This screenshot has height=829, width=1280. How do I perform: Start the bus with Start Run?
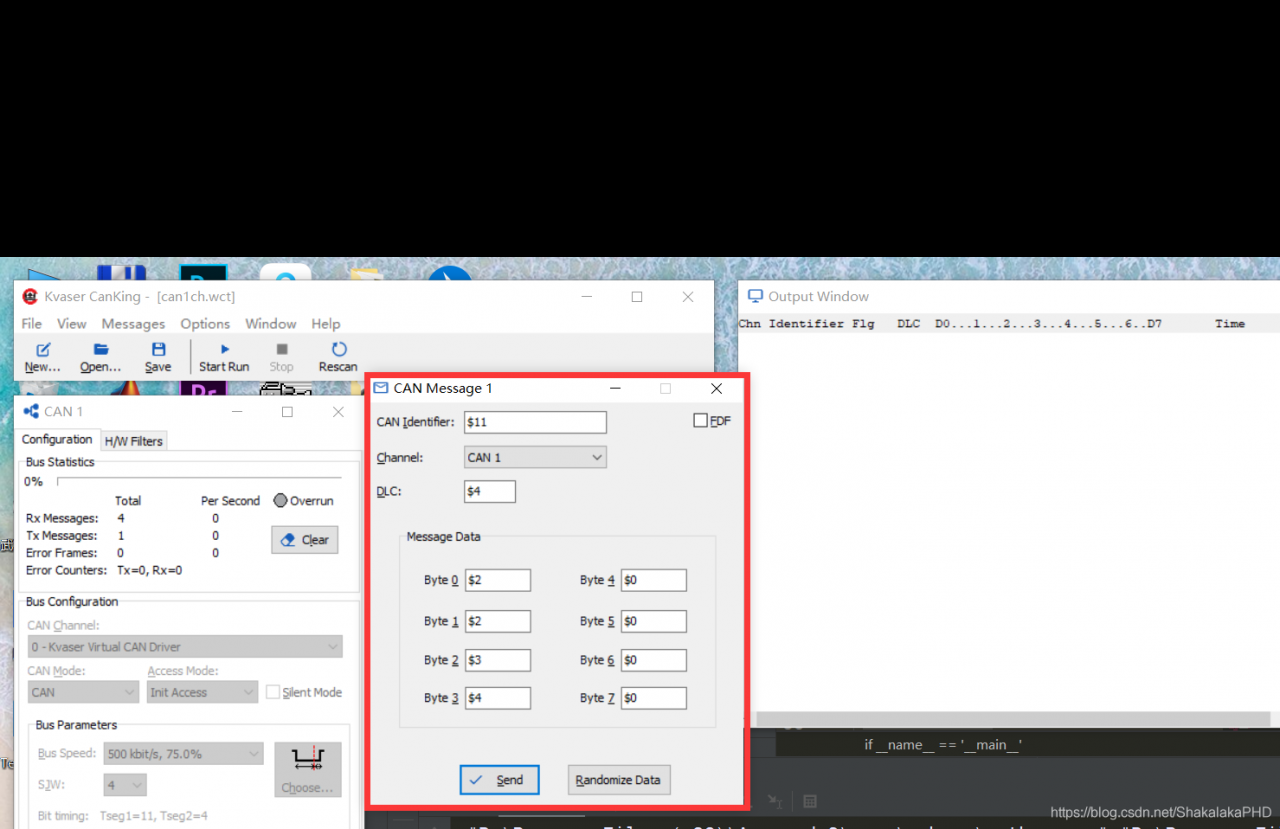[224, 357]
